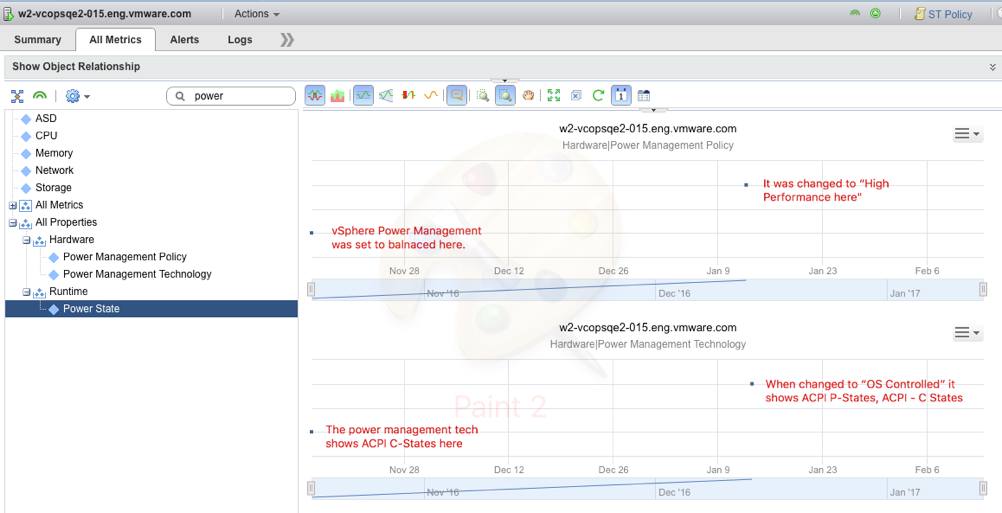1002x513 pixels.
Task: Switch to the Alerts tab
Action: pyautogui.click(x=184, y=40)
